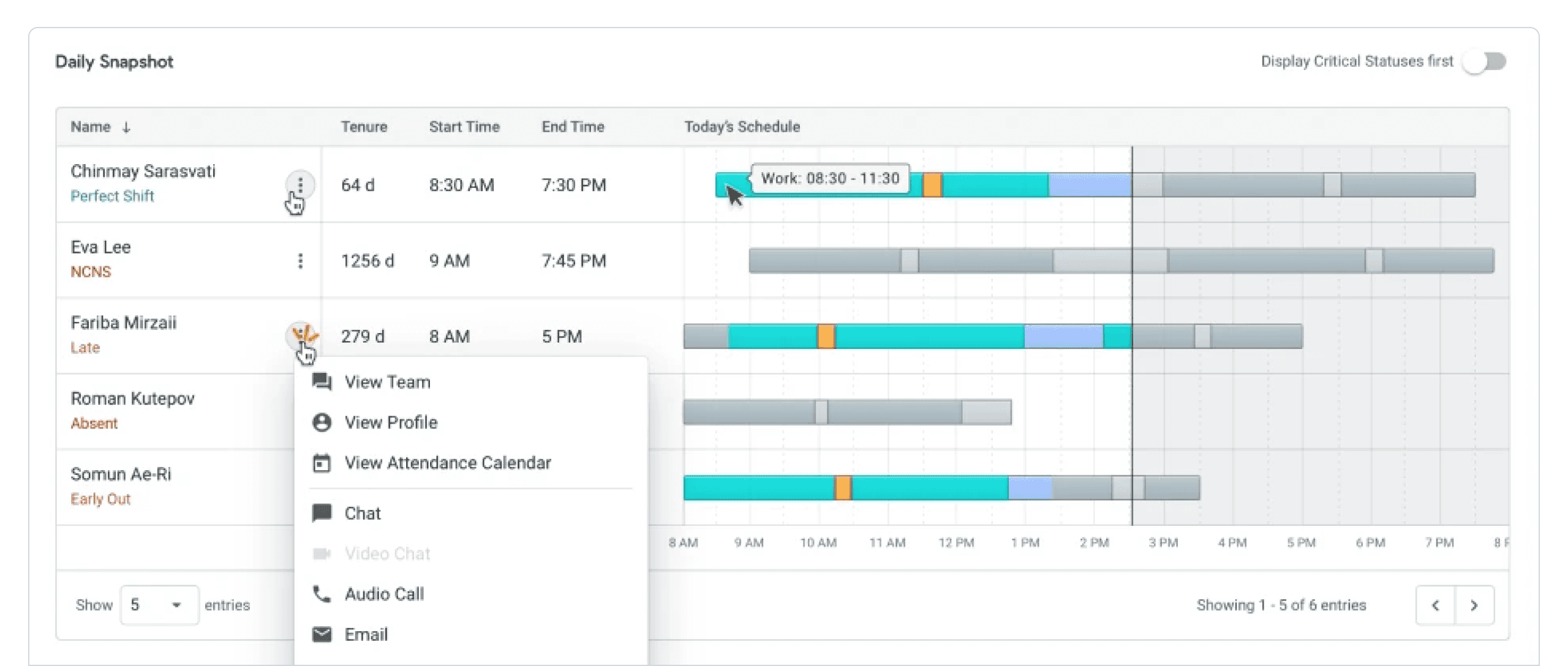Go to previous page of entries
The width and height of the screenshot is (1568, 666).
(x=1435, y=605)
